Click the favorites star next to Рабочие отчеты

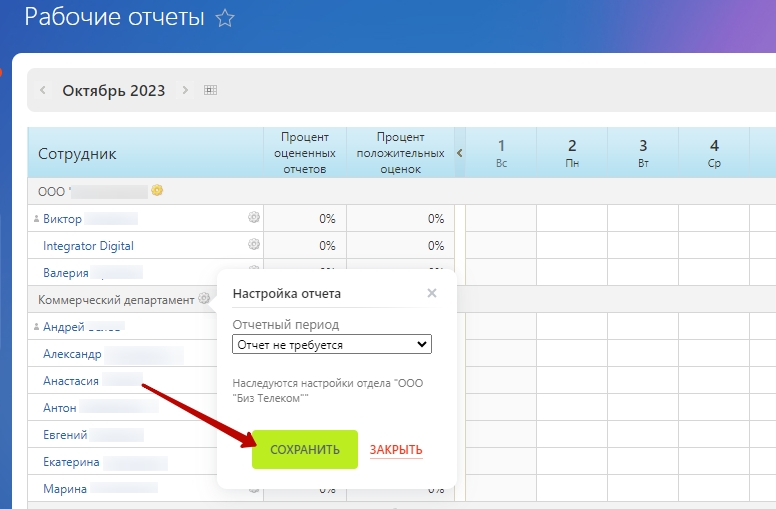pyautogui.click(x=225, y=18)
